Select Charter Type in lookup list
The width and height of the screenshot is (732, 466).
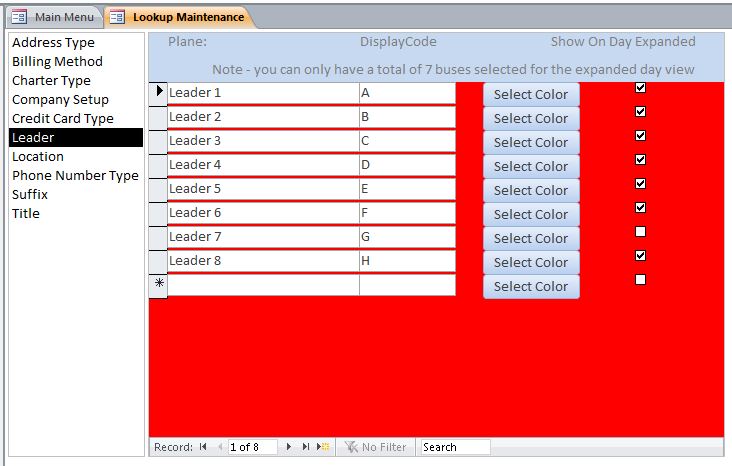click(x=76, y=80)
